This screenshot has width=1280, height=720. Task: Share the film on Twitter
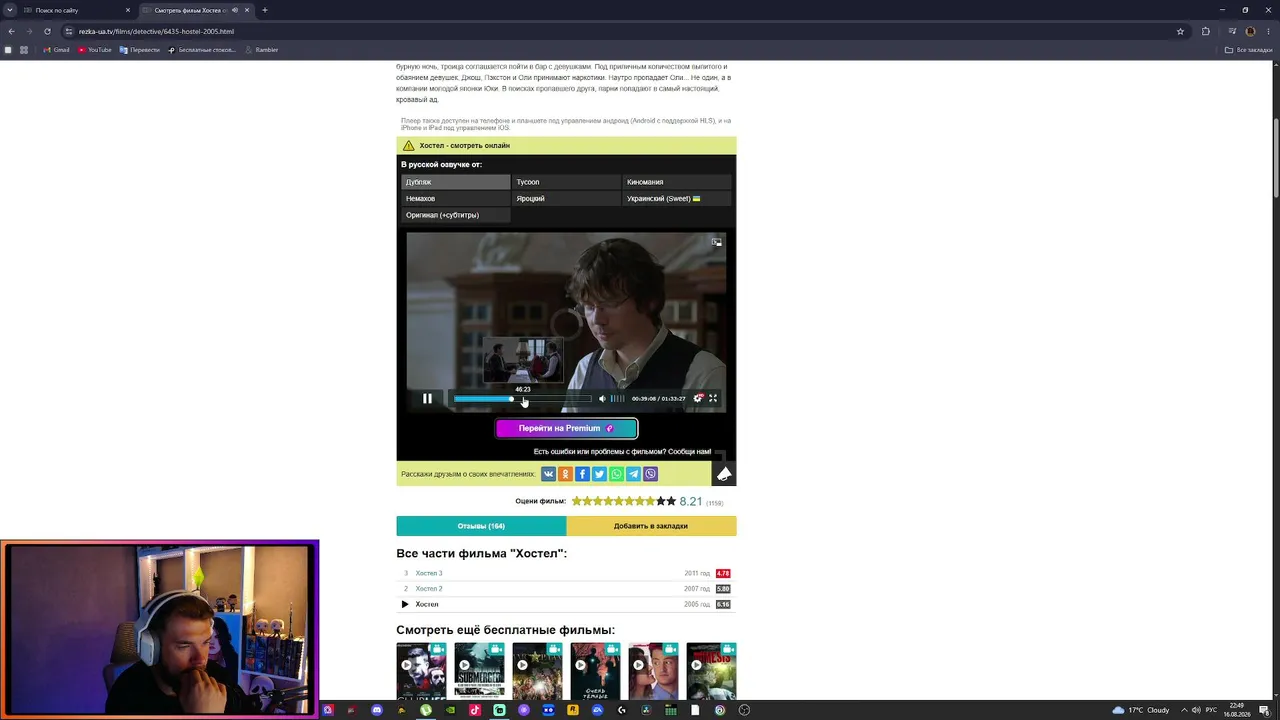point(599,474)
